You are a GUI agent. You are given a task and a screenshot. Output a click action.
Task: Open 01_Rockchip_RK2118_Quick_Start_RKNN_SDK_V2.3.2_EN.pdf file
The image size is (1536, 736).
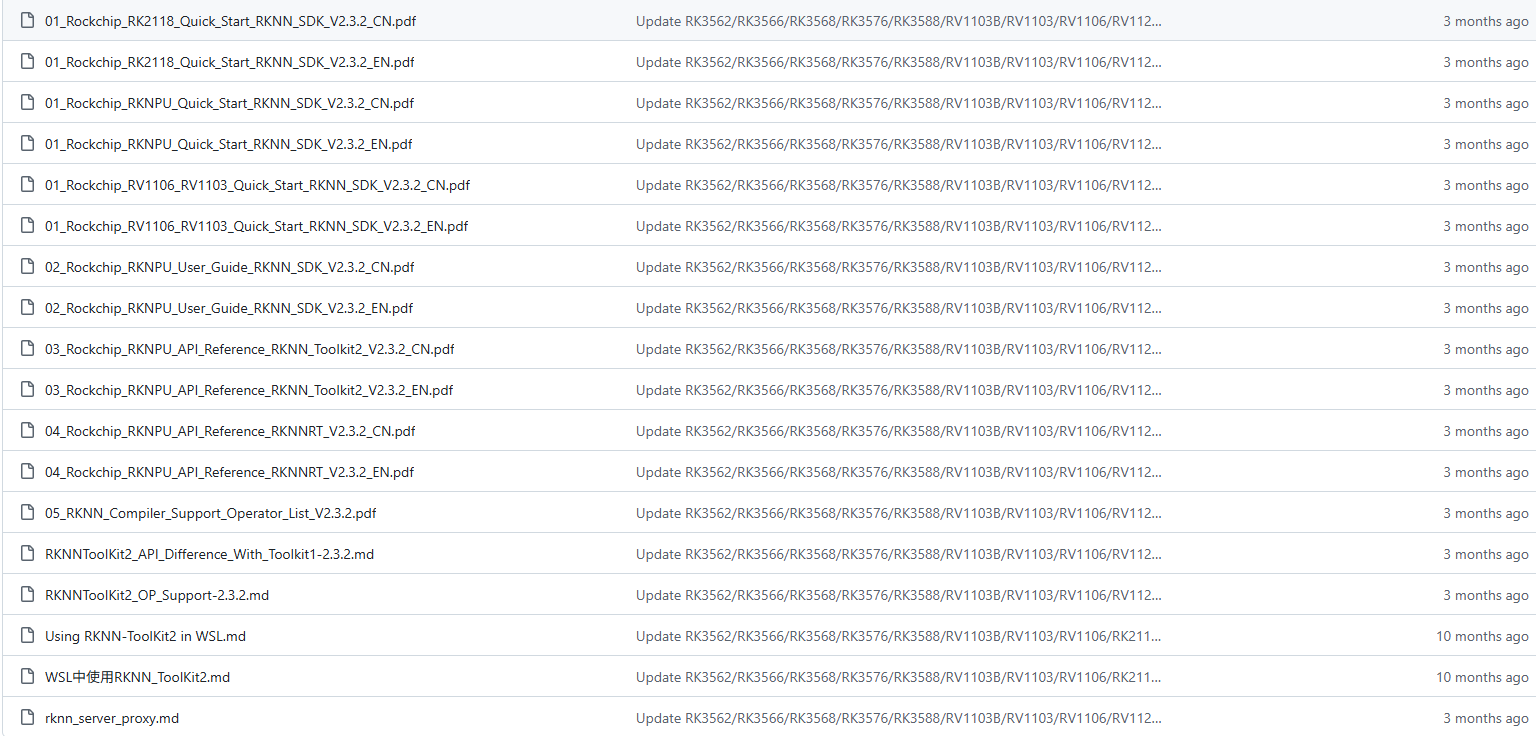click(x=229, y=62)
